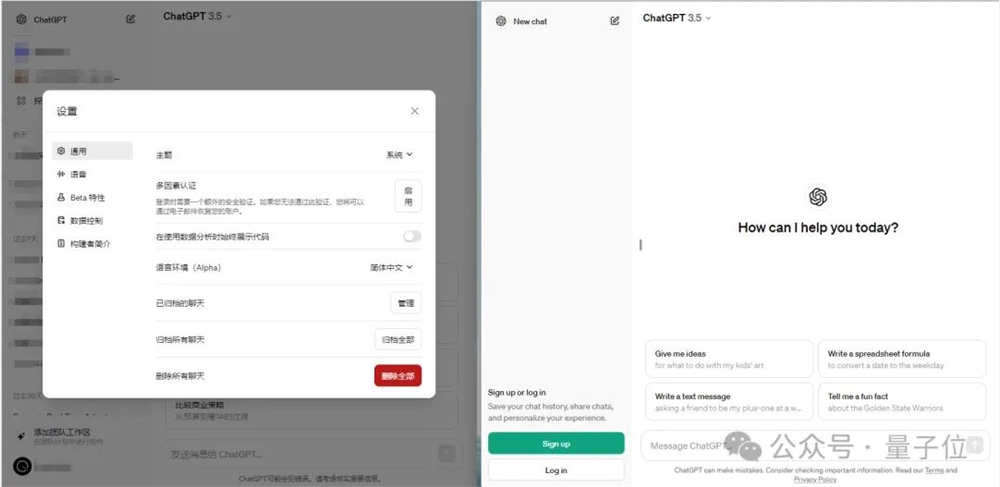Expand the ChatGPT 3.5 model selector on the right

coord(677,18)
